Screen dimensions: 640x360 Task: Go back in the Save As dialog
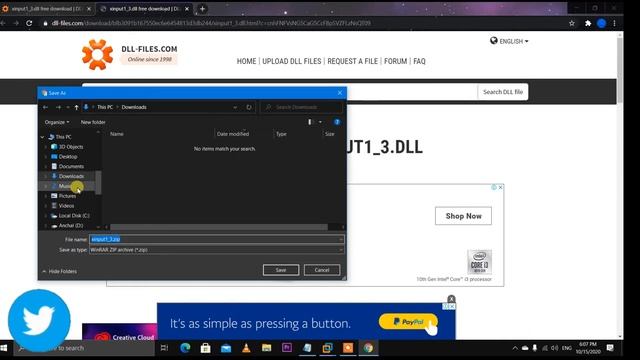(x=46, y=107)
